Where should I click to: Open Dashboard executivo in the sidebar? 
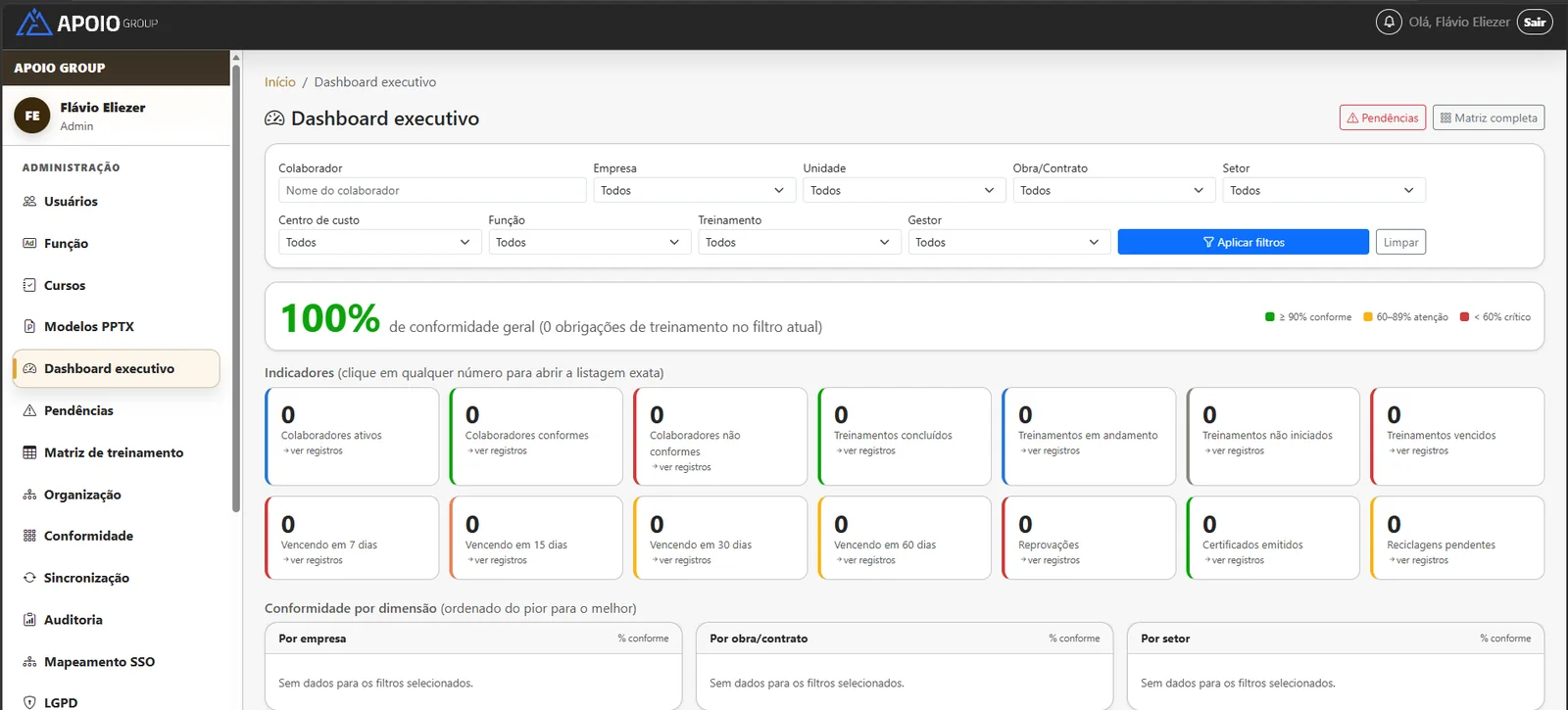[116, 369]
